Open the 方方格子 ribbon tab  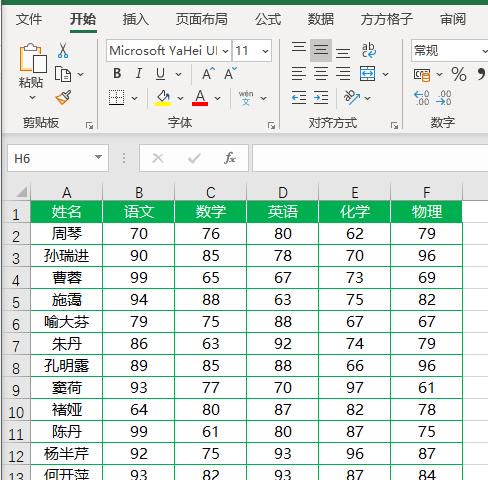(387, 19)
